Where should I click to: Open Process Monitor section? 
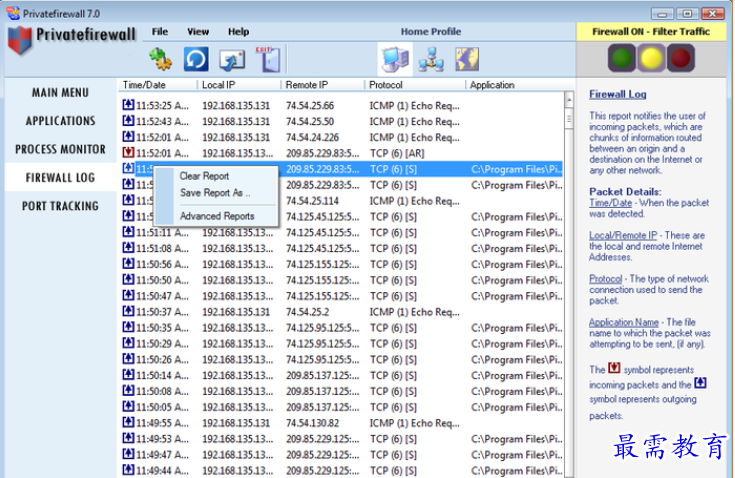click(x=60, y=149)
